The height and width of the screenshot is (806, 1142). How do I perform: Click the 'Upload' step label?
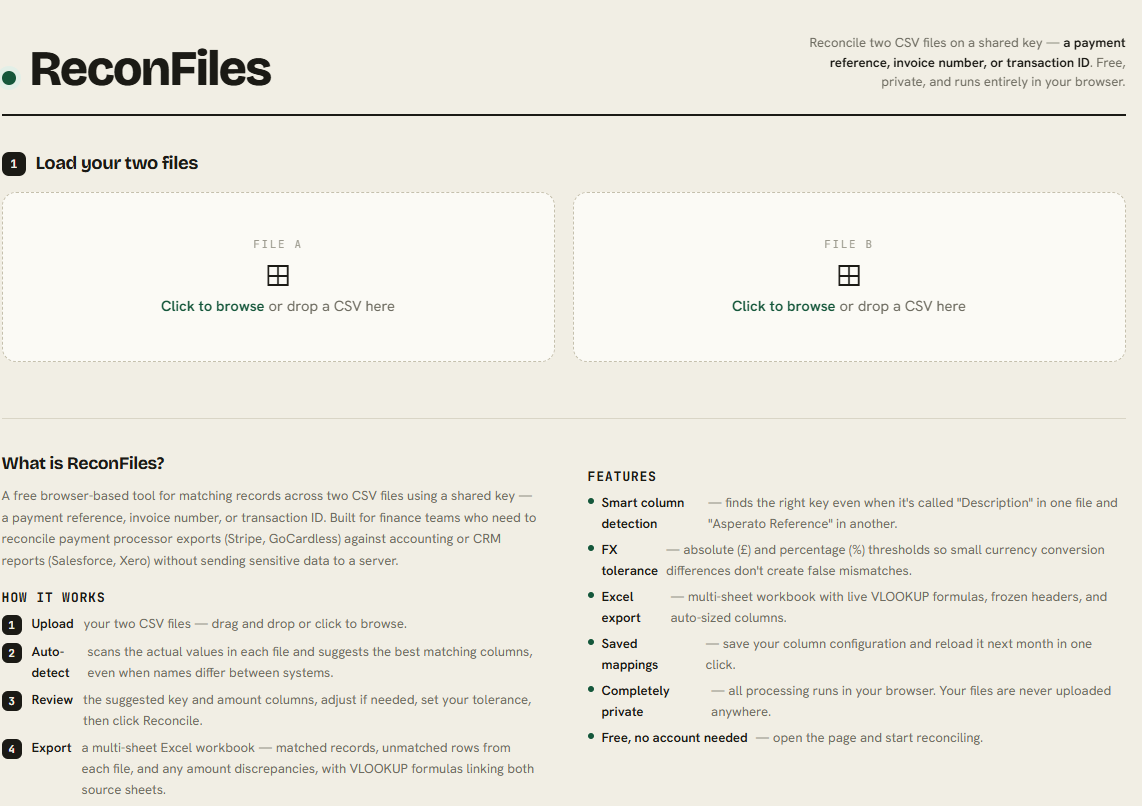pos(52,624)
